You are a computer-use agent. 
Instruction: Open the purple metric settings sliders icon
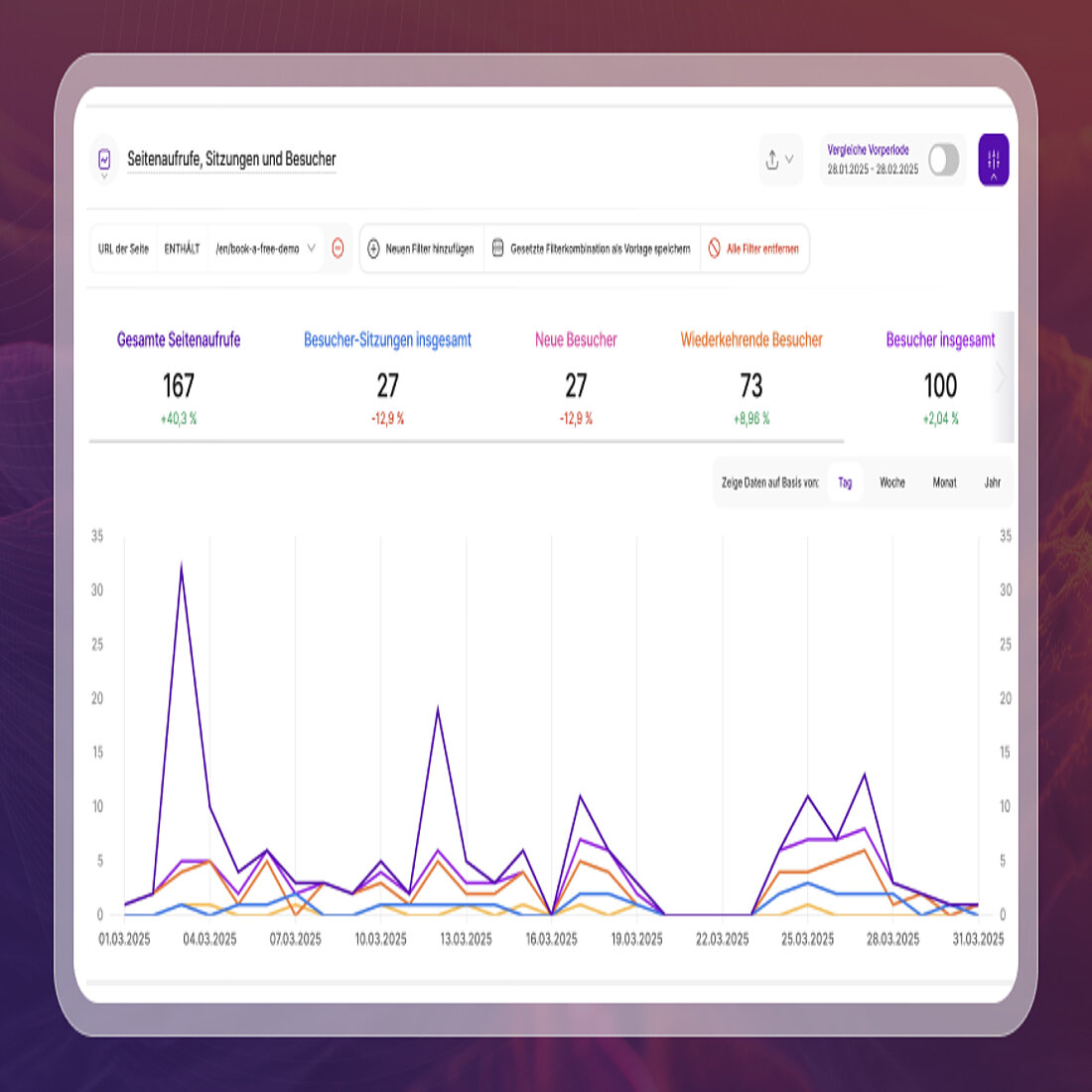[x=994, y=160]
